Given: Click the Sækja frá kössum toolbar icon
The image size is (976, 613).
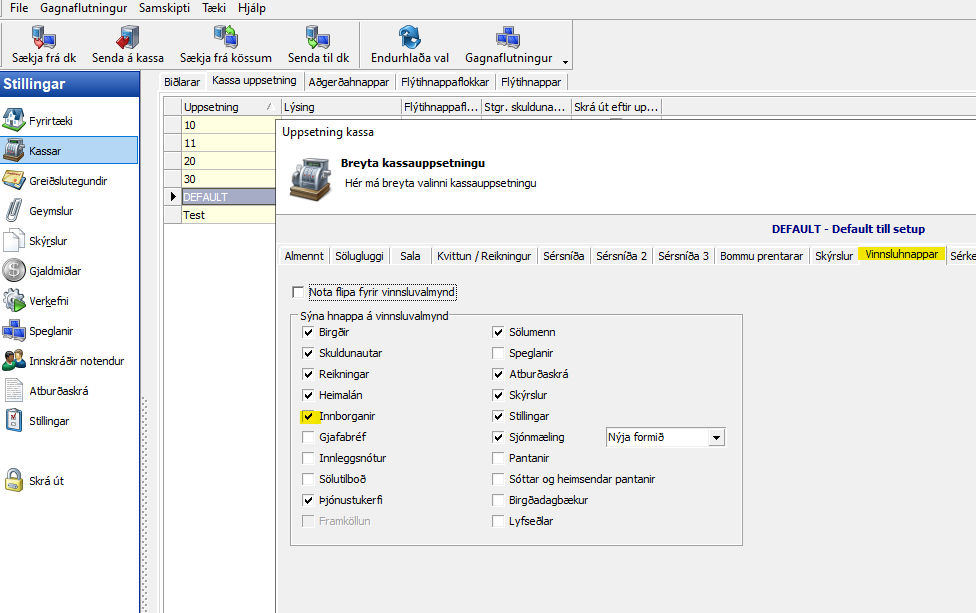Looking at the screenshot, I should pyautogui.click(x=224, y=38).
